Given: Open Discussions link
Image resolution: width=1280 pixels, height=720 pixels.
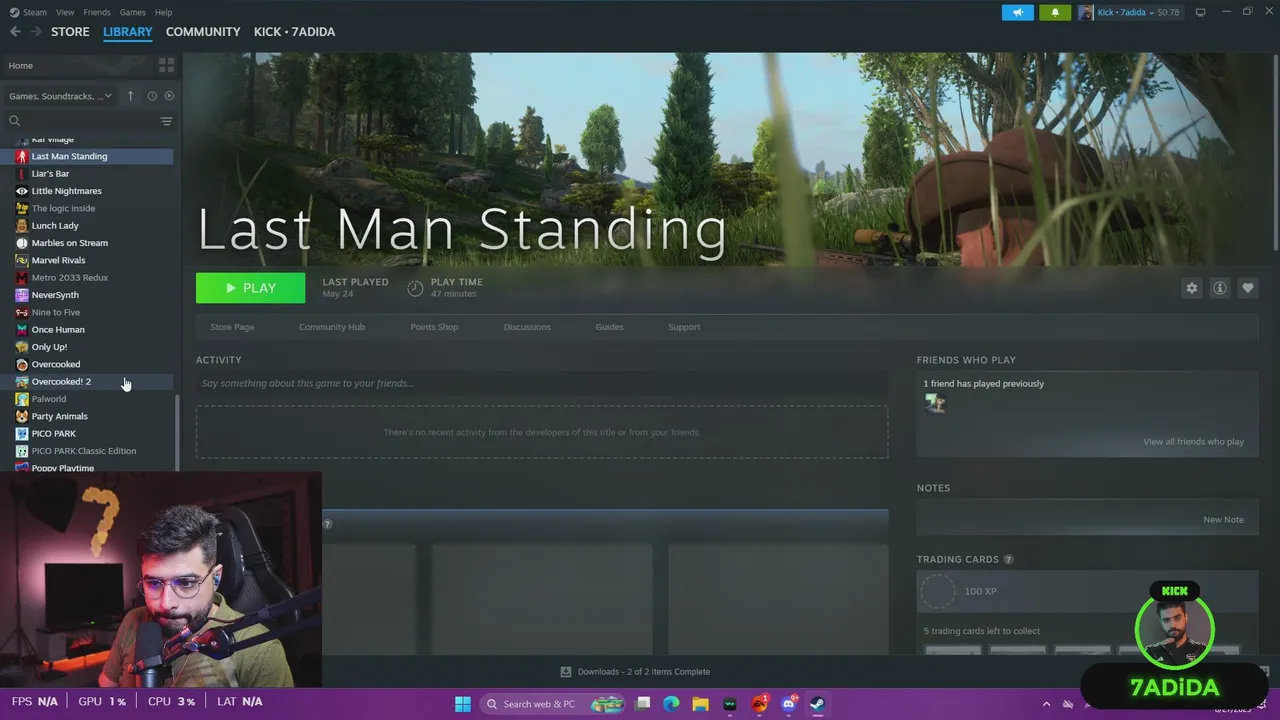Looking at the screenshot, I should [x=527, y=327].
